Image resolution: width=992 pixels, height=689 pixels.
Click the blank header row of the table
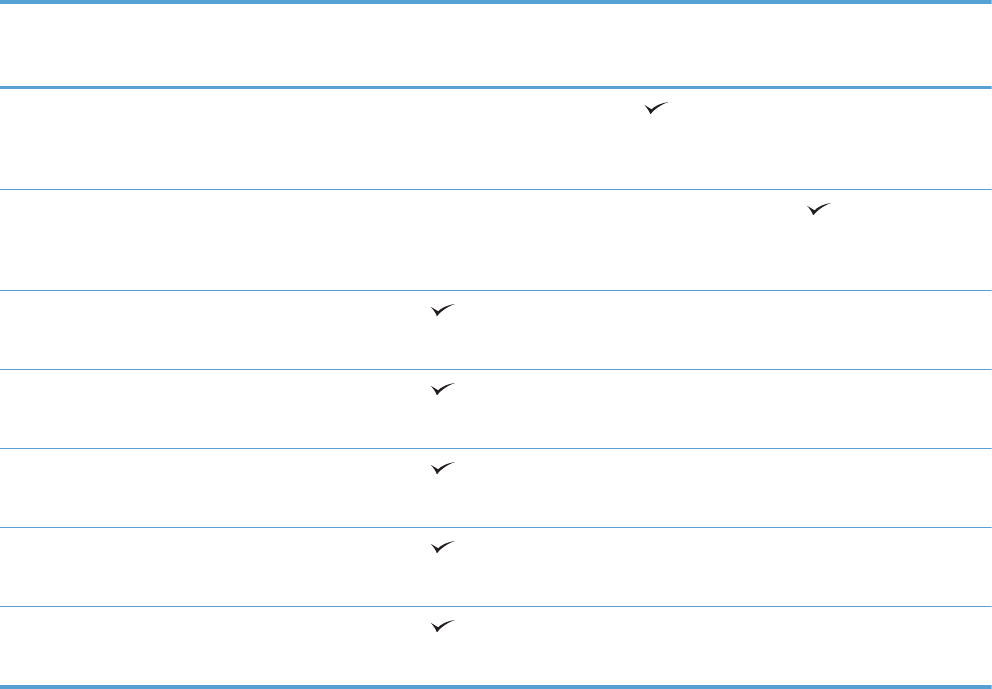point(496,45)
